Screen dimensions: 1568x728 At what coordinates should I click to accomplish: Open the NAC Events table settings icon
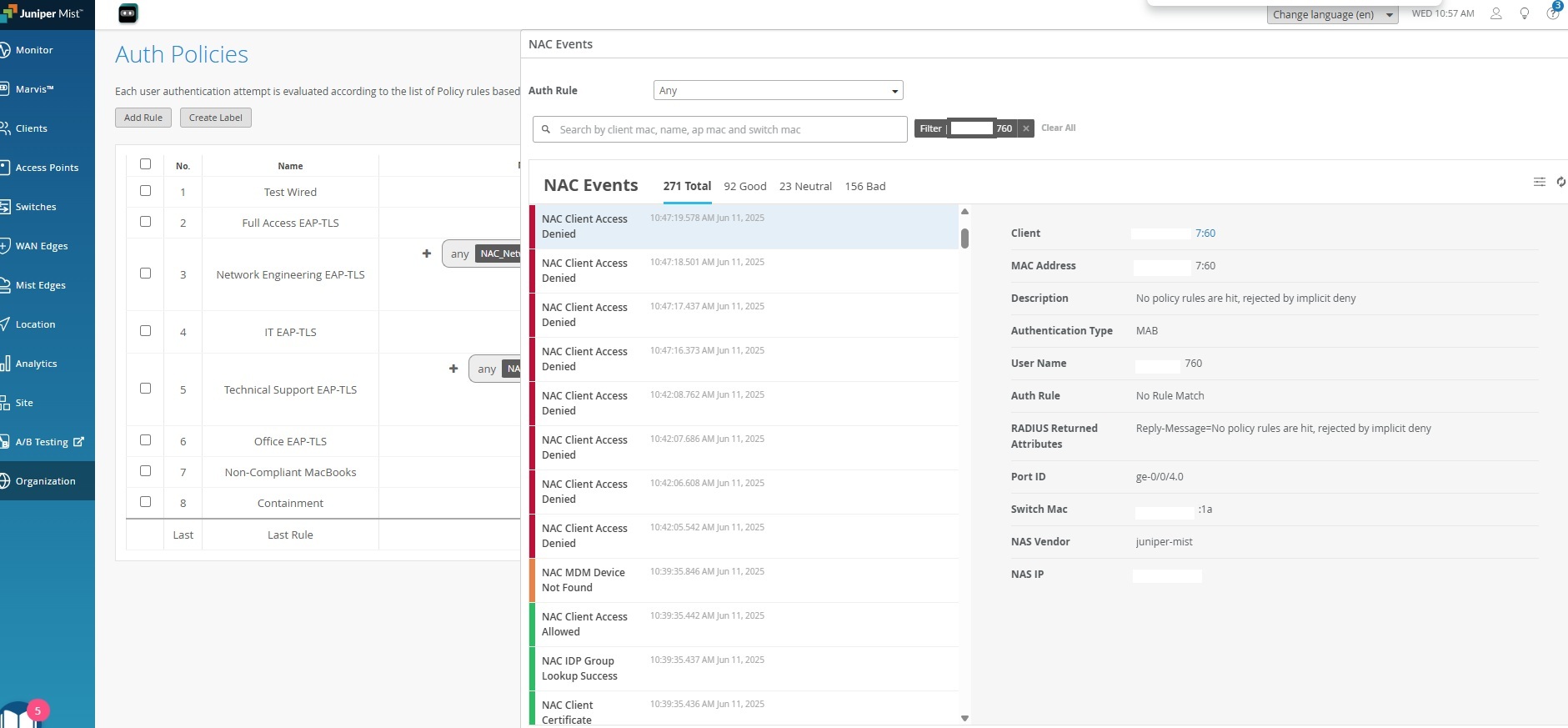pyautogui.click(x=1540, y=182)
